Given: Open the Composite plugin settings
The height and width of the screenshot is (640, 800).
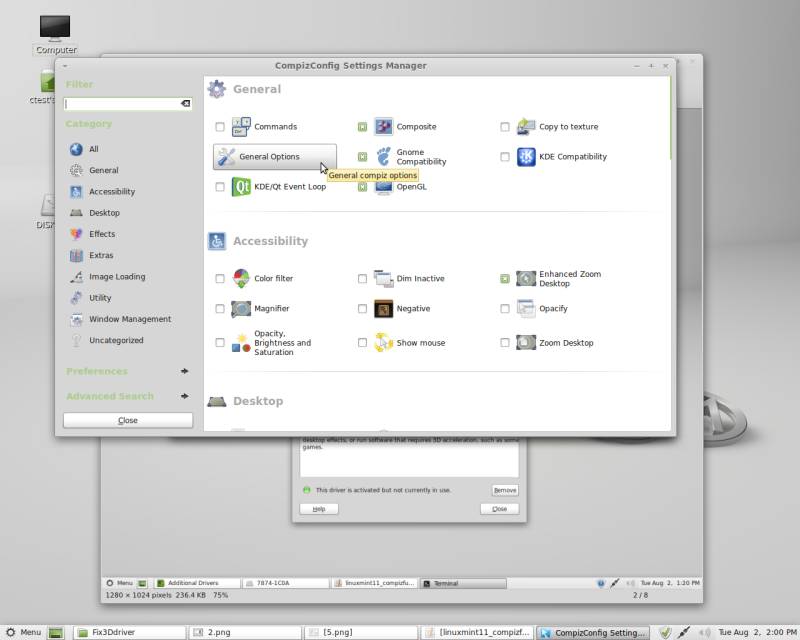Looking at the screenshot, I should [x=406, y=127].
